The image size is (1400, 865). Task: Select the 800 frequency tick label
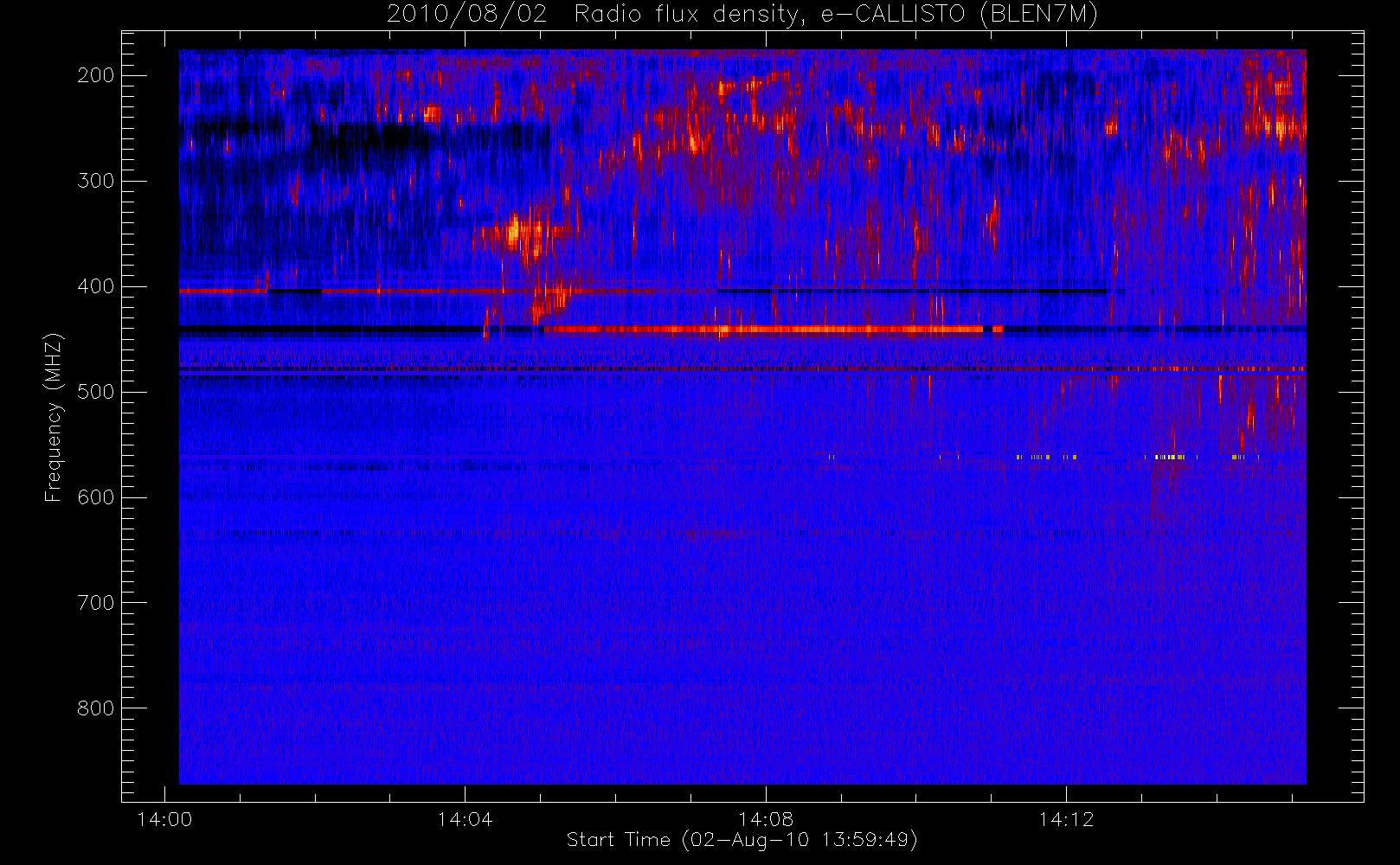point(96,708)
